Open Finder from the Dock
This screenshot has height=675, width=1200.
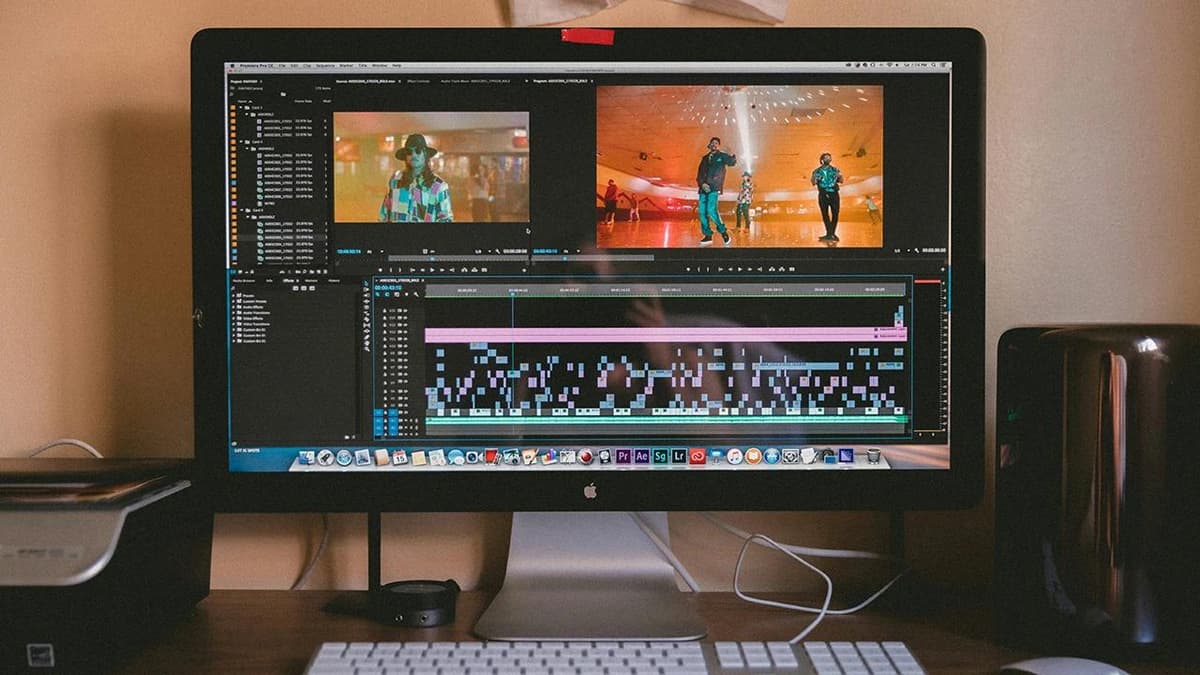coord(307,457)
